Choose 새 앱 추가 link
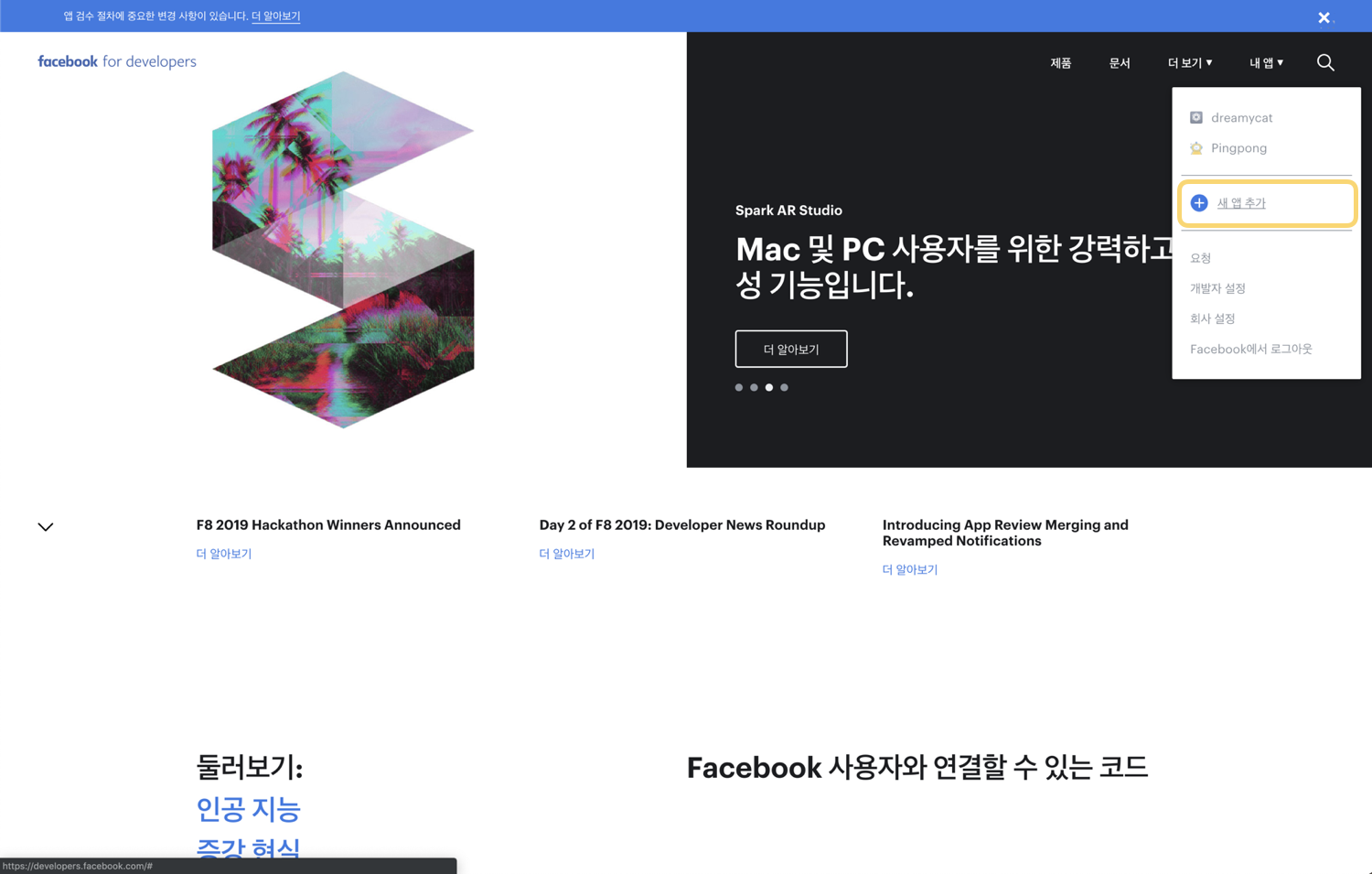Screen dimensions: 1372x874 pos(1241,203)
